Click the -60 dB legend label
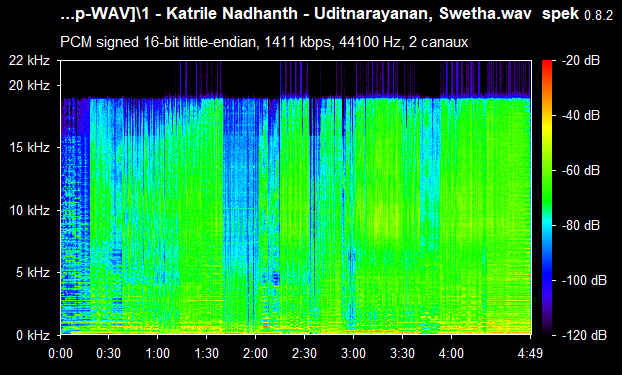 (582, 171)
